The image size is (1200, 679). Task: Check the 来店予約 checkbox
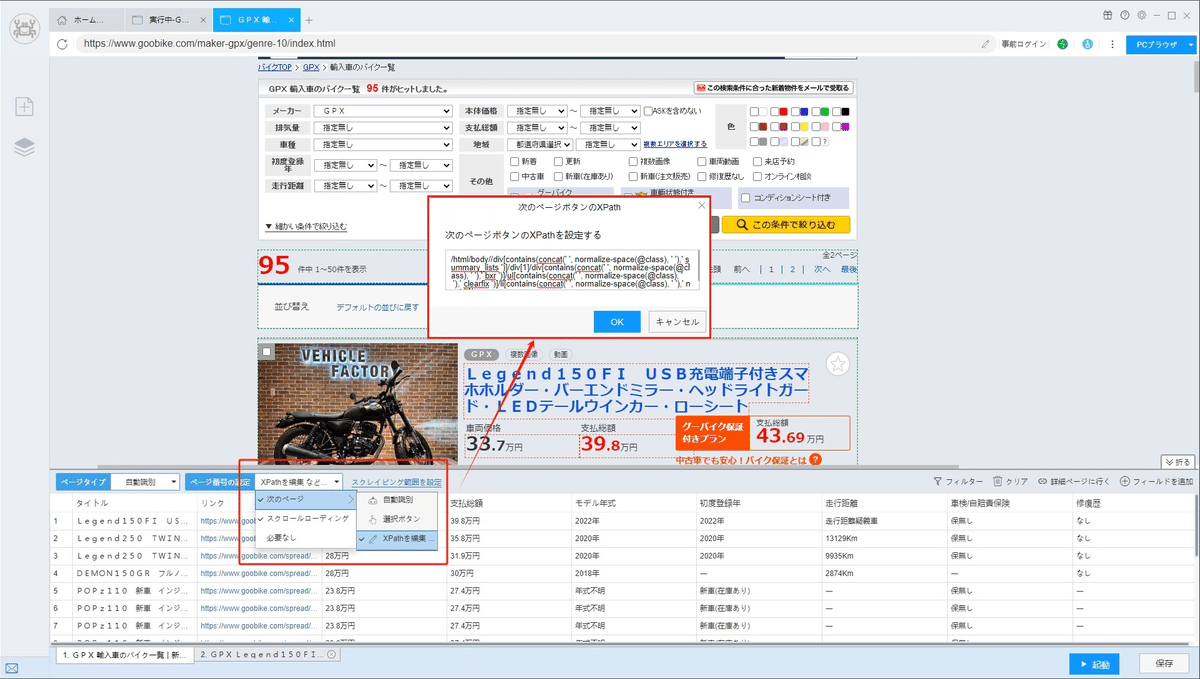(756, 161)
